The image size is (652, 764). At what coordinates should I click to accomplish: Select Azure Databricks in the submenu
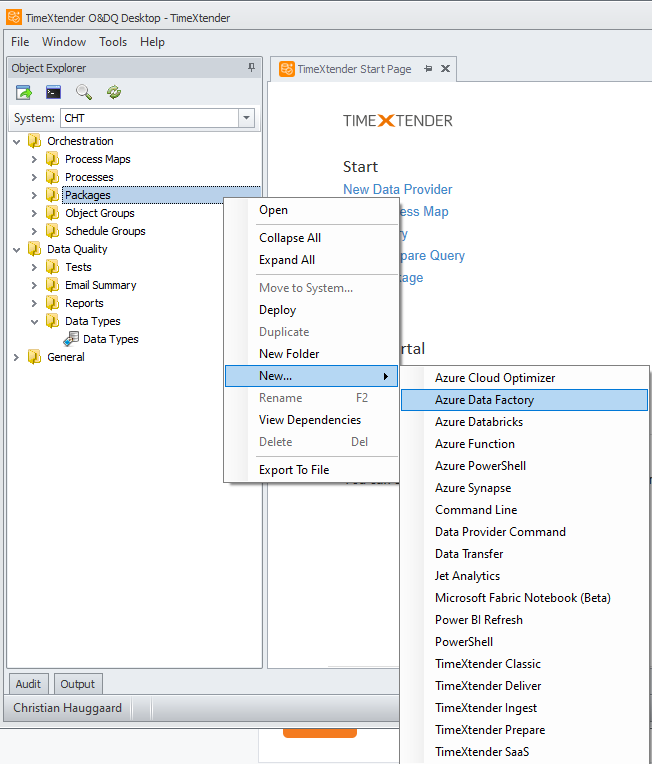[524, 422]
